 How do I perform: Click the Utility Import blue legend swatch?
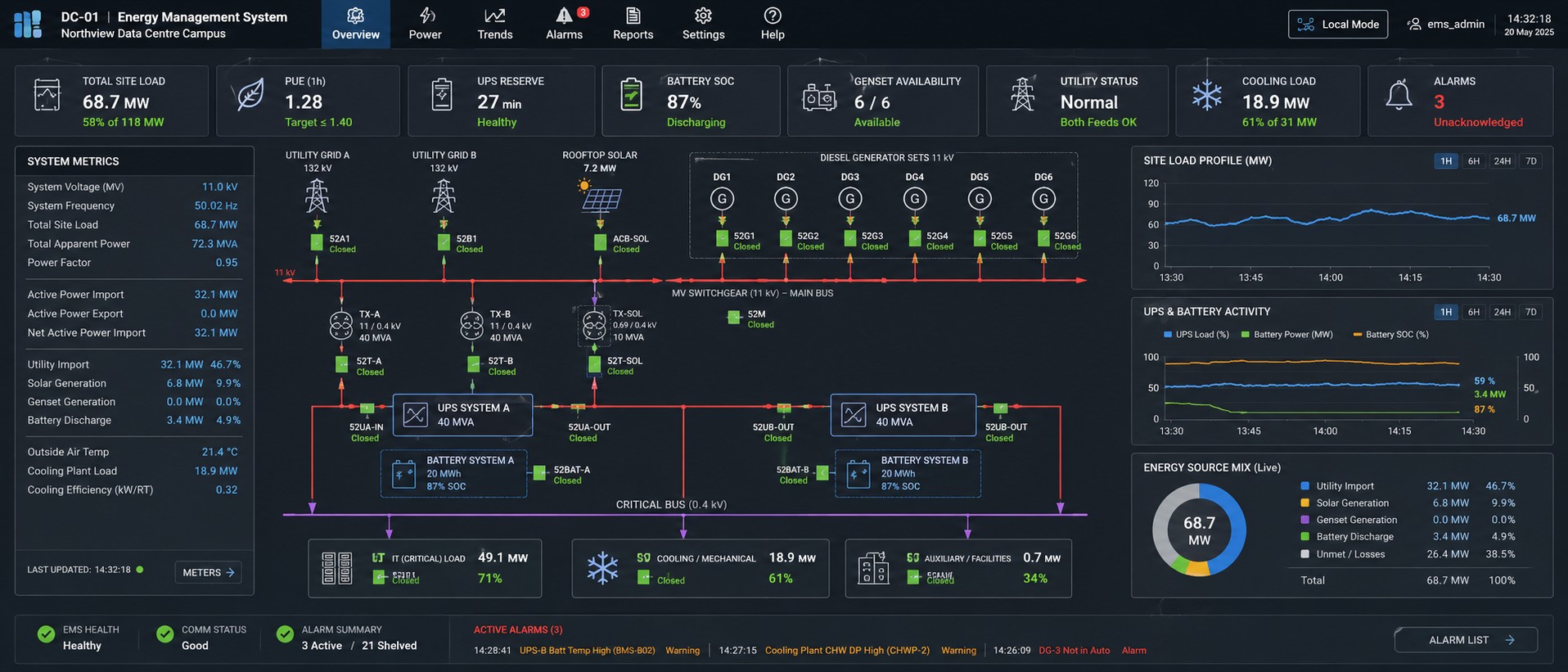click(x=1305, y=486)
